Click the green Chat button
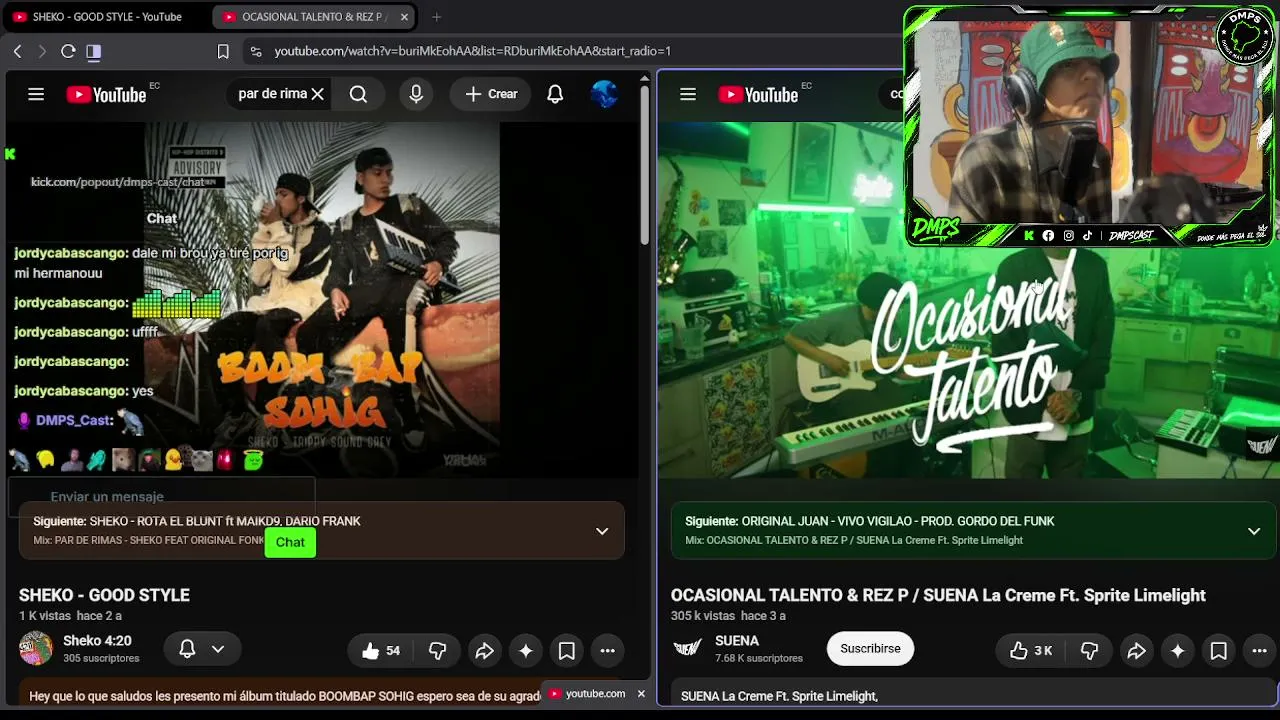This screenshot has height=720, width=1280. click(x=290, y=542)
